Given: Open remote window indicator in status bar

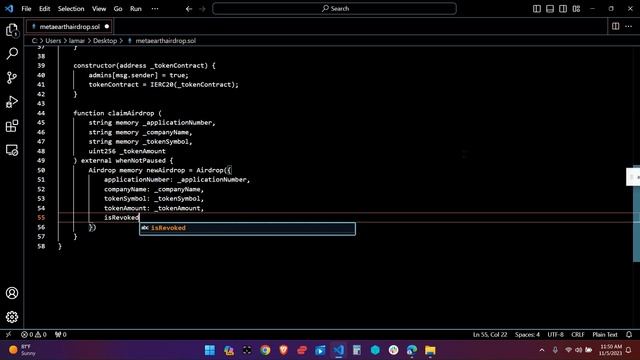Looking at the screenshot, I should pyautogui.click(x=8, y=335).
